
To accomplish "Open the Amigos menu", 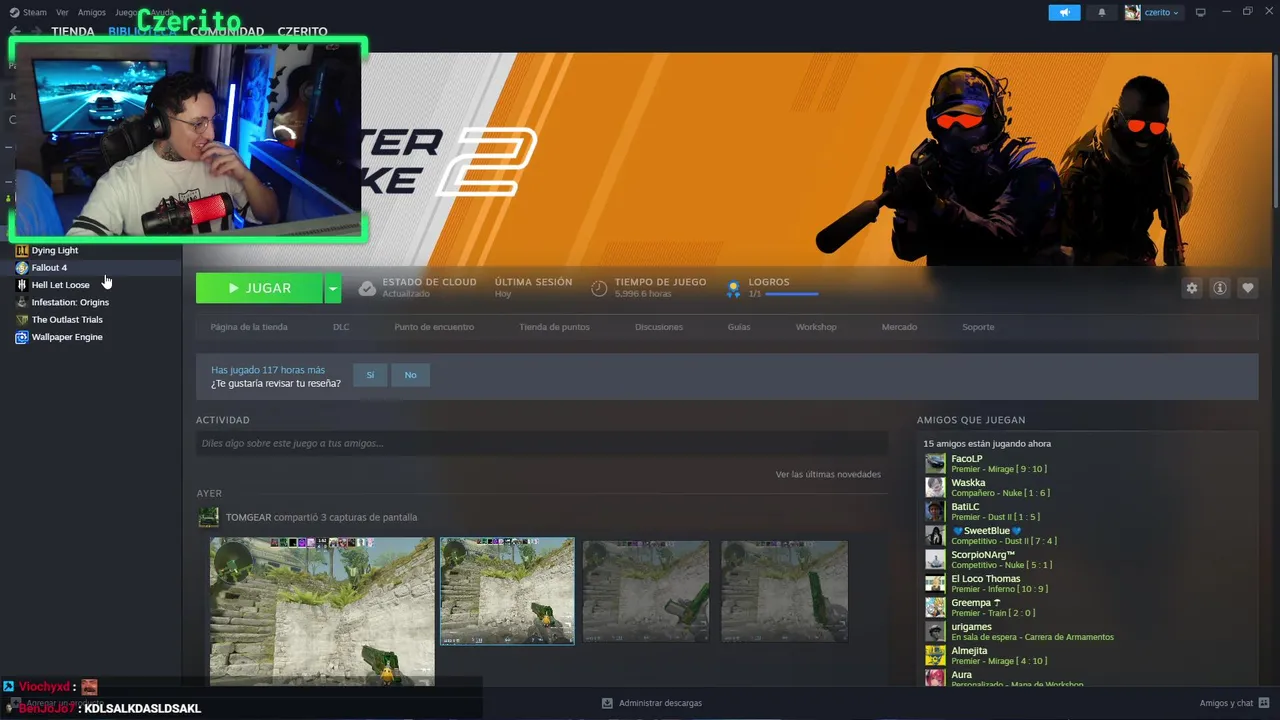I will coord(92,13).
